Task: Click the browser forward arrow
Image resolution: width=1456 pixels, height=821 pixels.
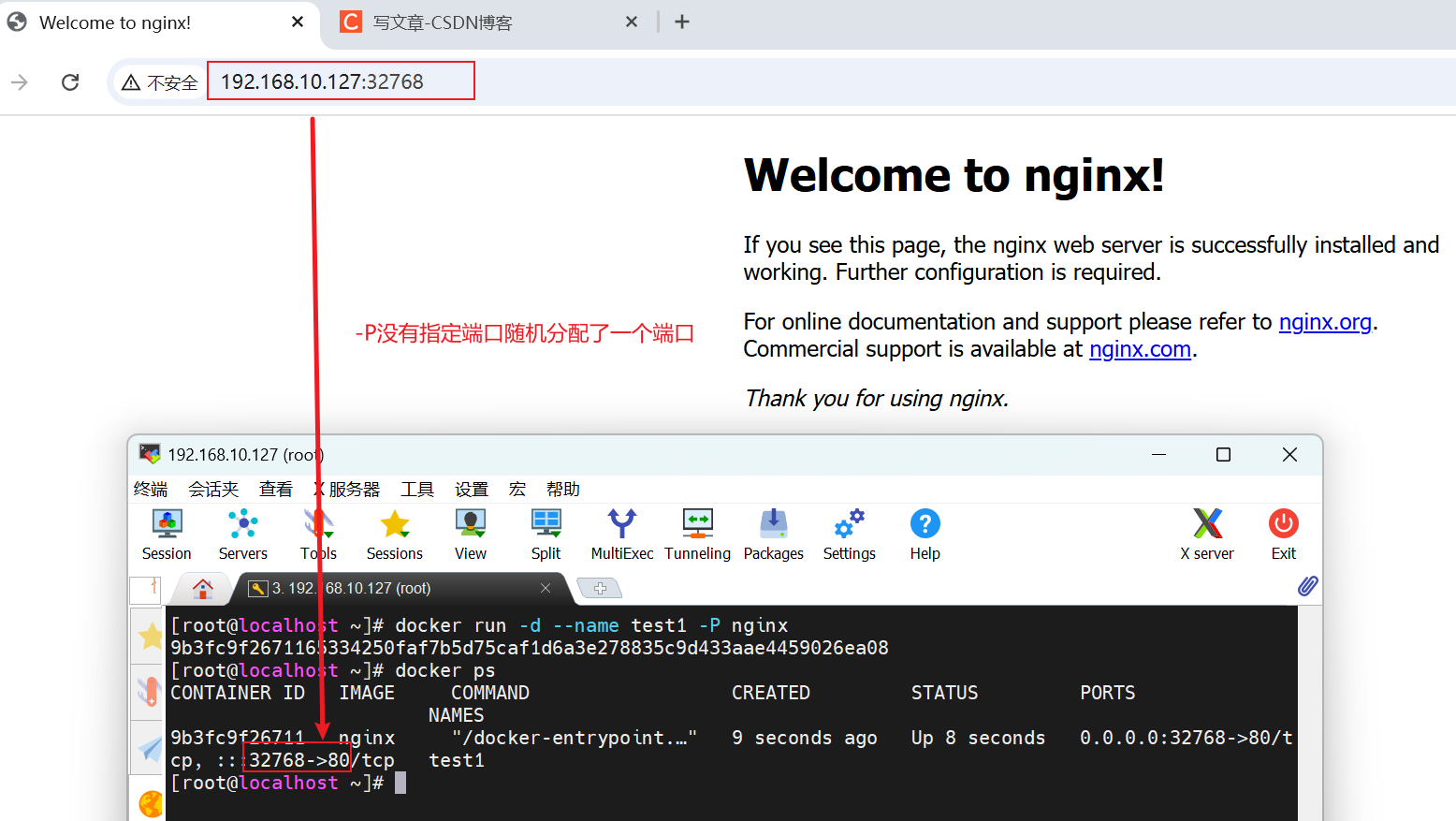Action: [x=20, y=82]
